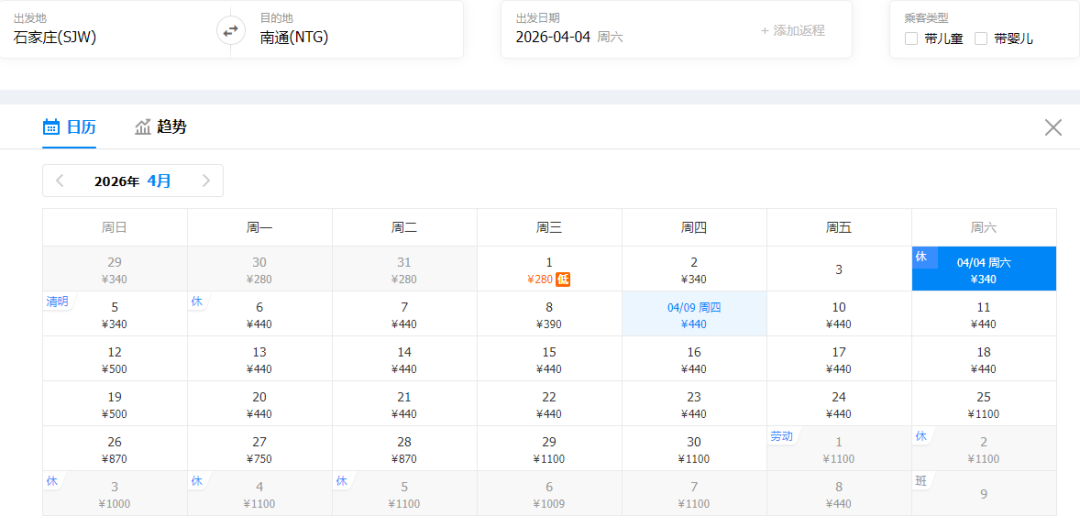Select April 30 priced ¥1100
This screenshot has height=527, width=1080.
(x=694, y=448)
